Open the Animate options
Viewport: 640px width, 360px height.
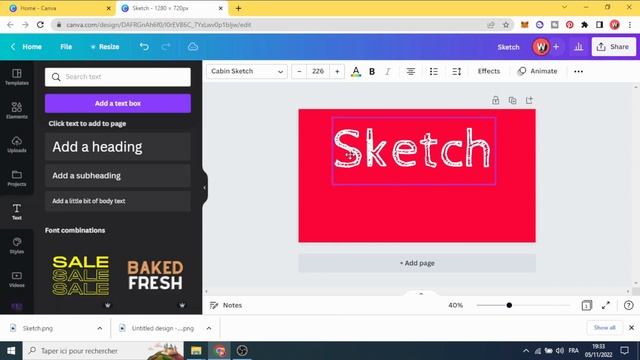click(x=538, y=71)
